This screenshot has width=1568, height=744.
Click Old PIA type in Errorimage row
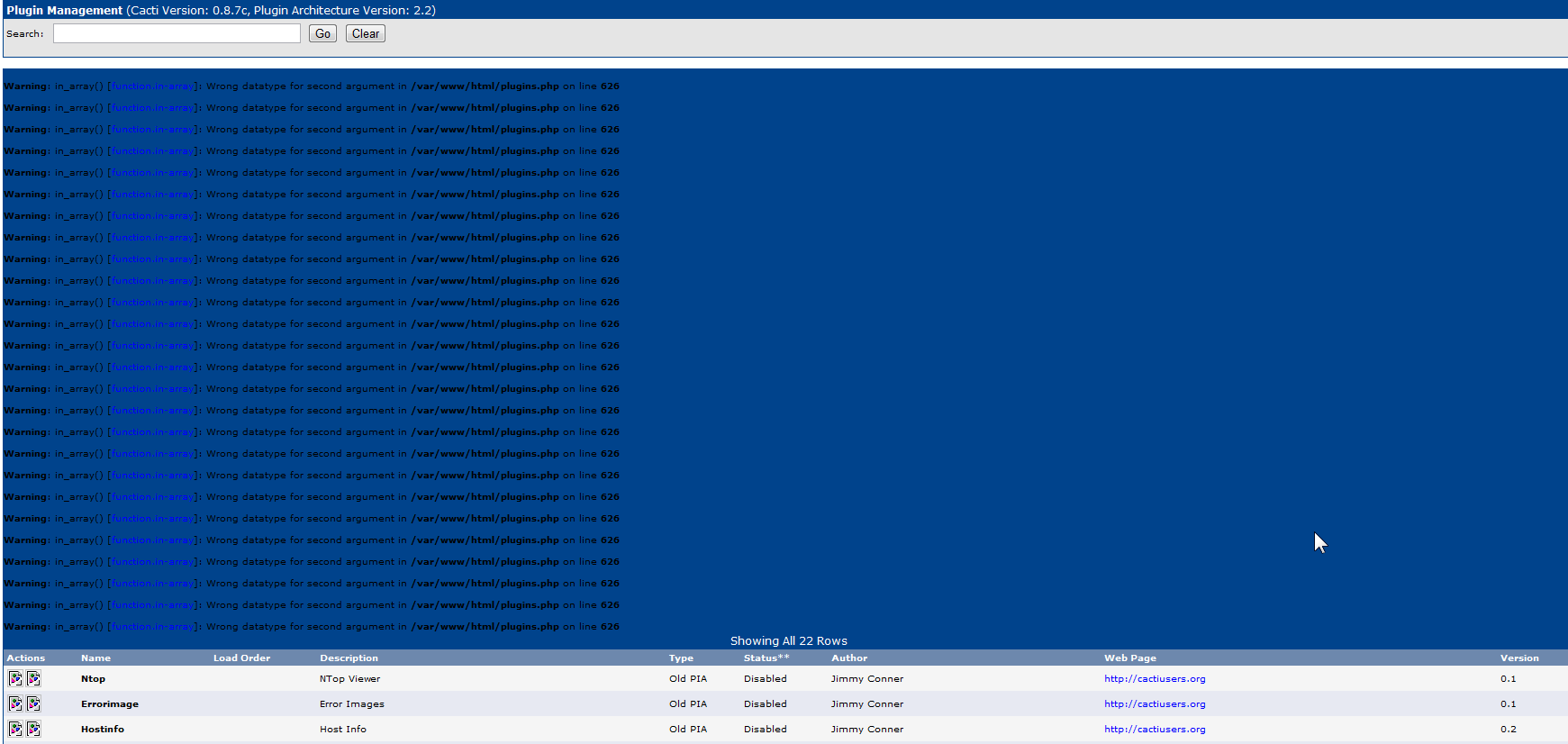688,704
